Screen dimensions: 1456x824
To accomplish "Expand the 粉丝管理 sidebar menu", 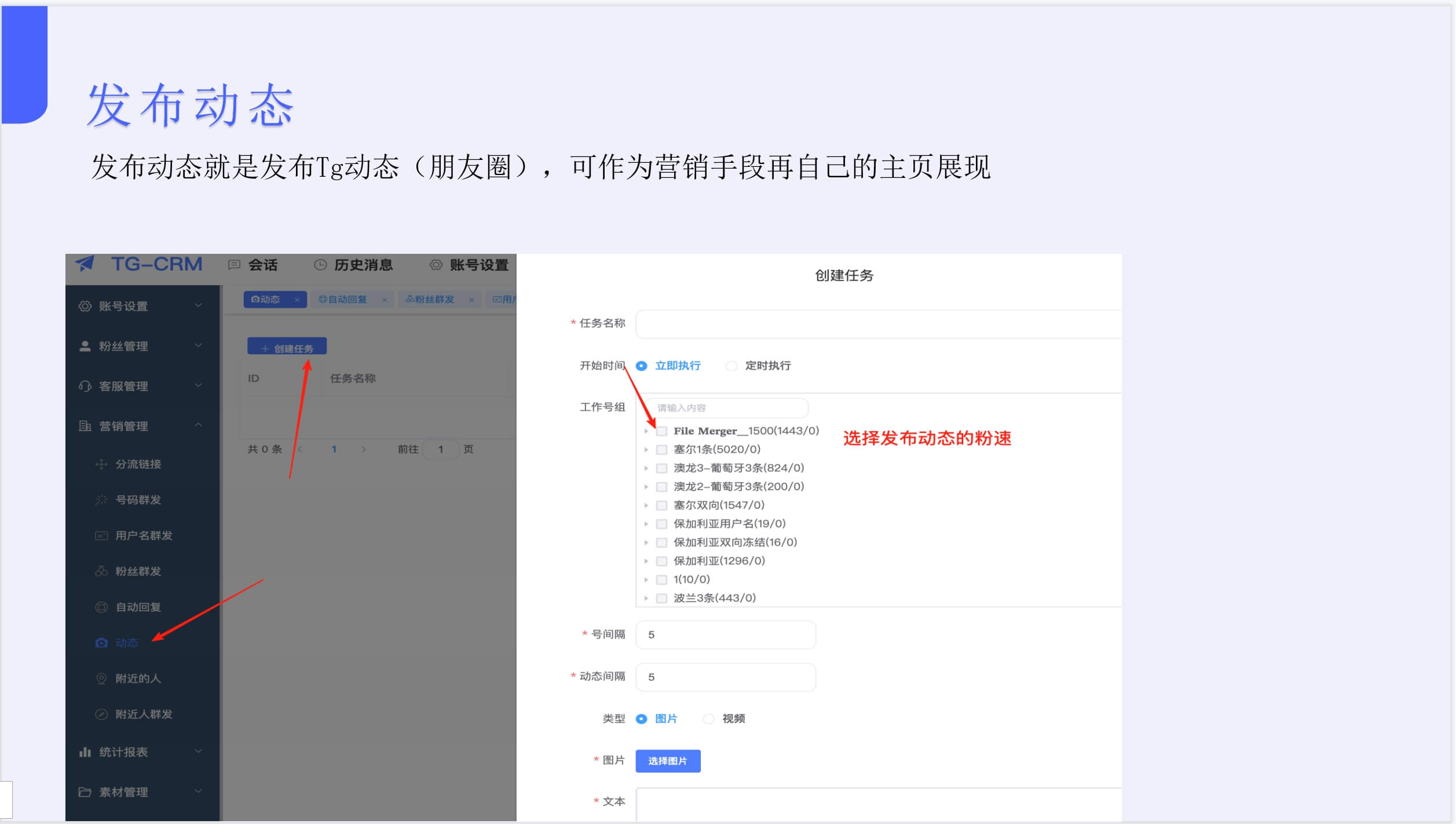I will [199, 345].
